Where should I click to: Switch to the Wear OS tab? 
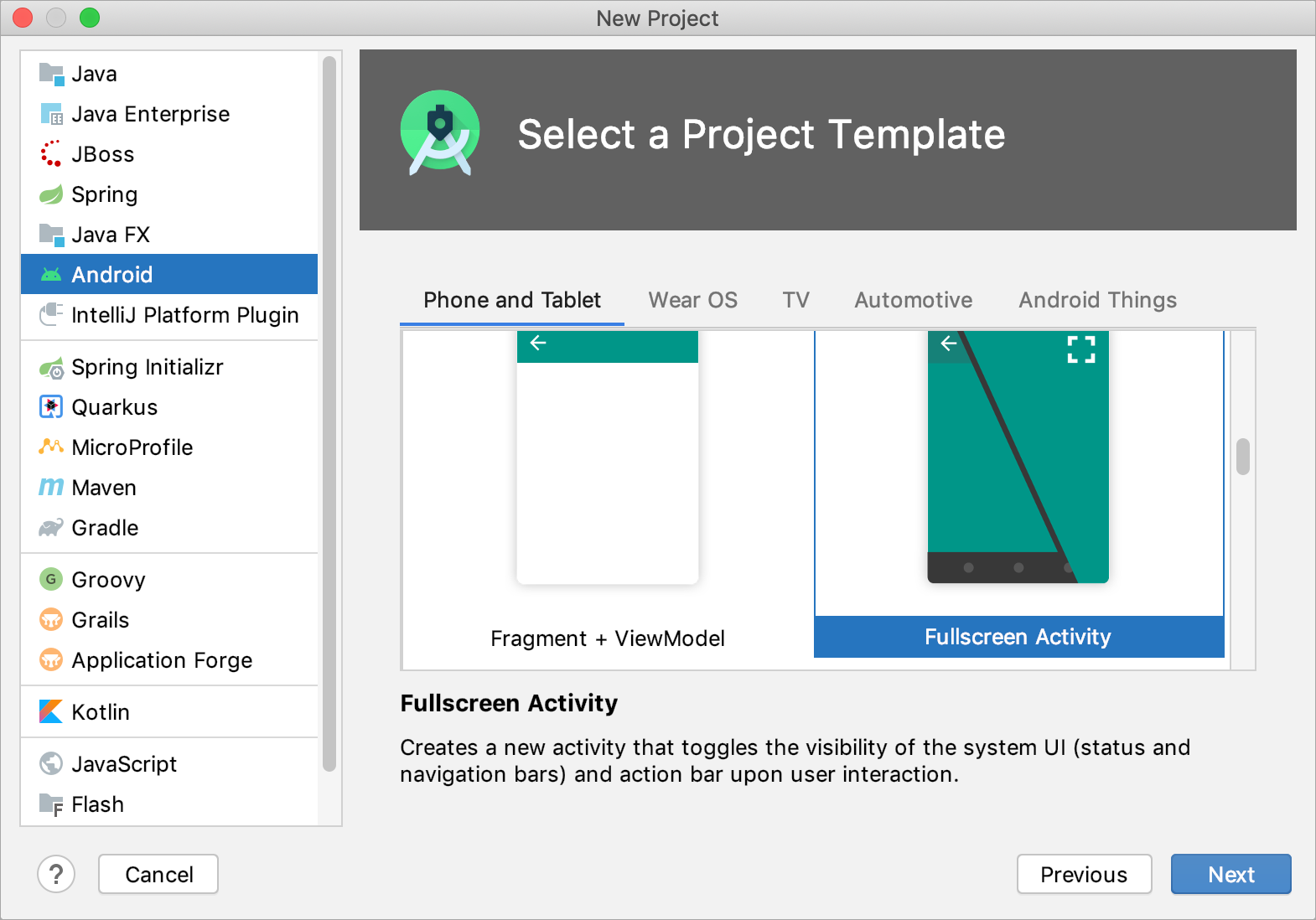pyautogui.click(x=693, y=300)
